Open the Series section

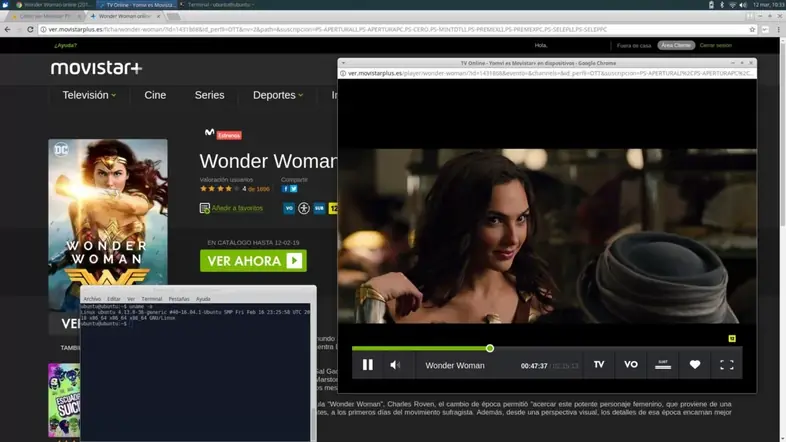pos(210,95)
